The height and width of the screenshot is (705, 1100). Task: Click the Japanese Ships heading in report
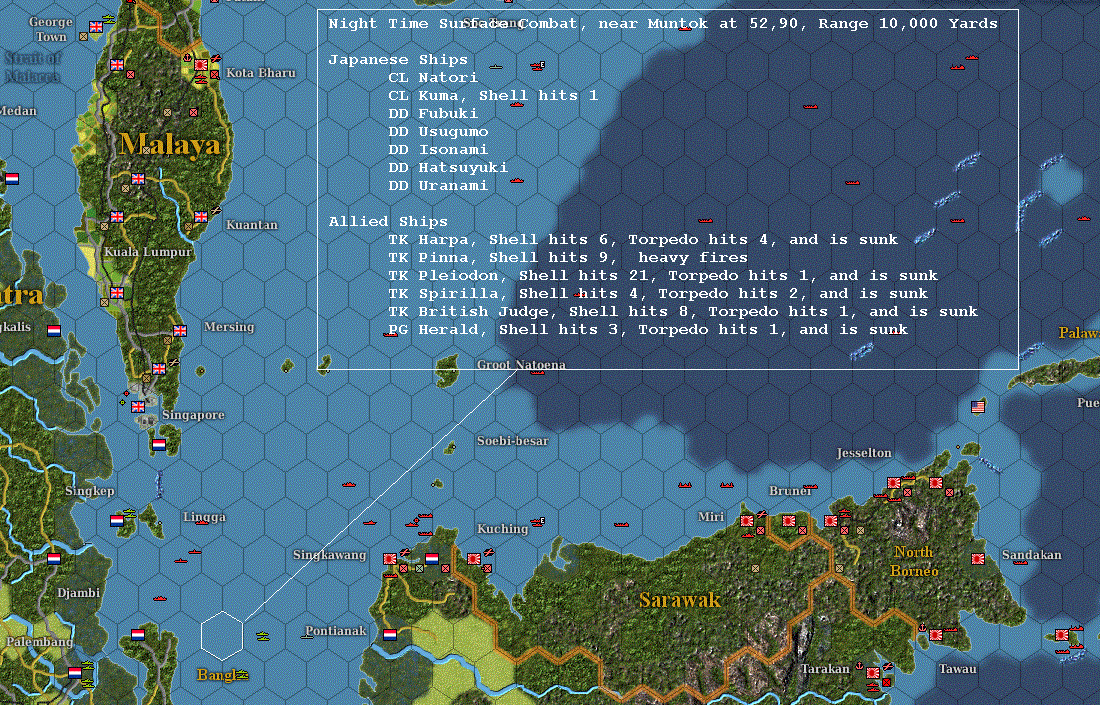pyautogui.click(x=398, y=60)
